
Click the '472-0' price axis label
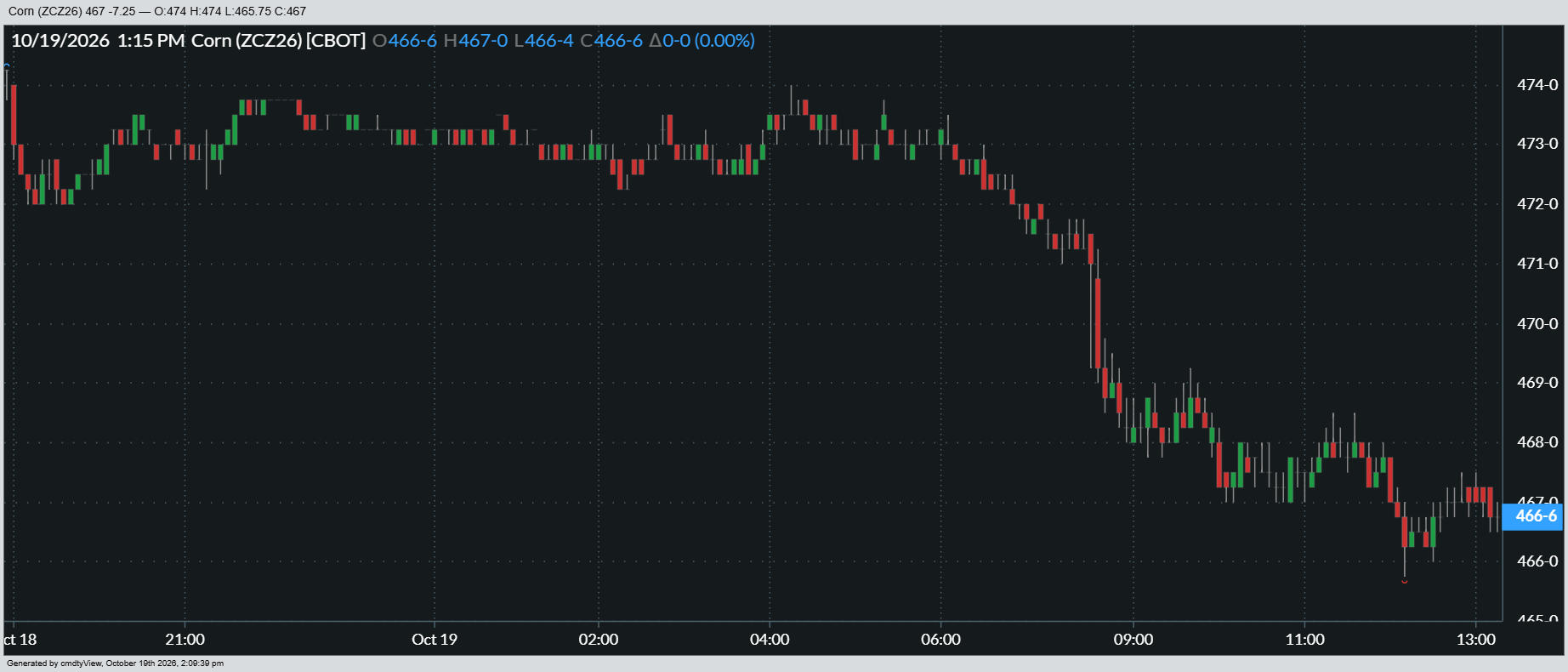[x=1537, y=204]
